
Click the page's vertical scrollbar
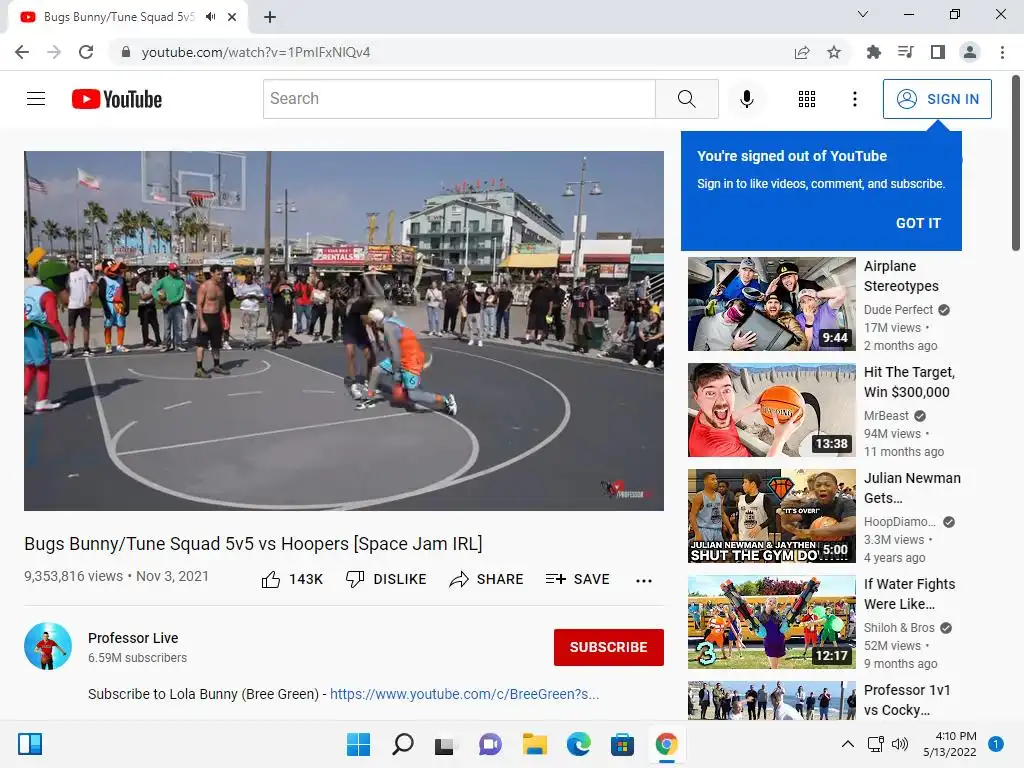[x=1016, y=163]
